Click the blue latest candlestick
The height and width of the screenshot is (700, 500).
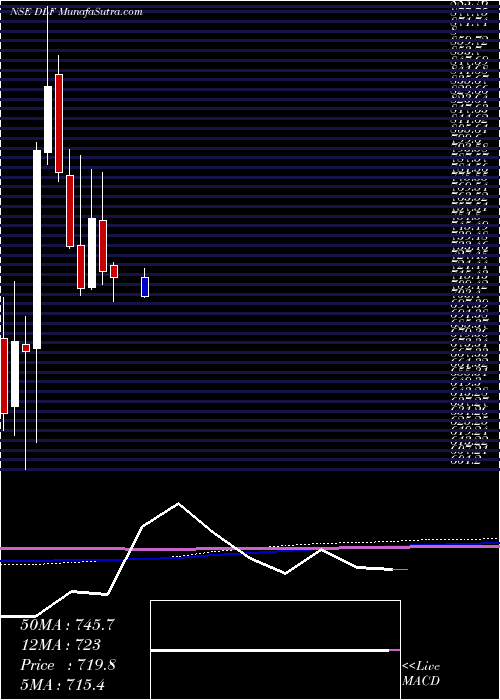click(x=145, y=287)
